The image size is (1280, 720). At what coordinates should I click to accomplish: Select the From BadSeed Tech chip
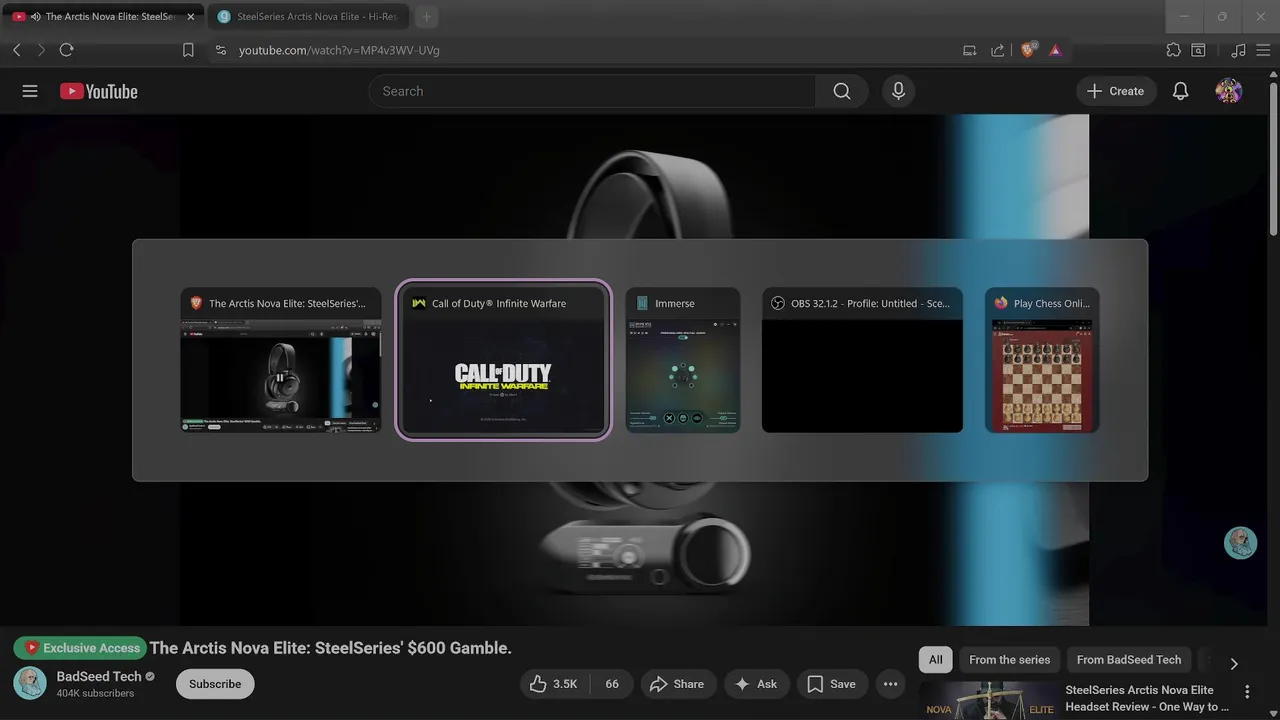click(1128, 660)
